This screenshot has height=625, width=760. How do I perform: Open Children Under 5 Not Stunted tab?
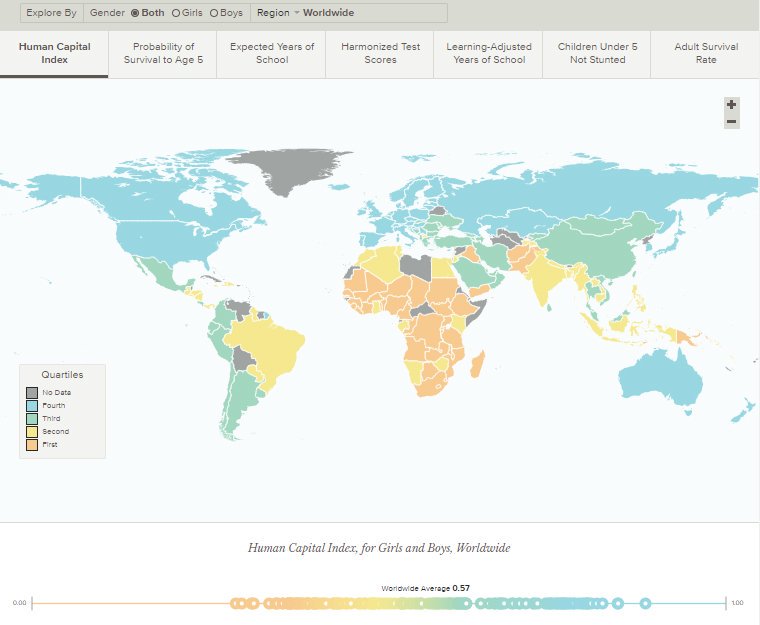coord(598,53)
